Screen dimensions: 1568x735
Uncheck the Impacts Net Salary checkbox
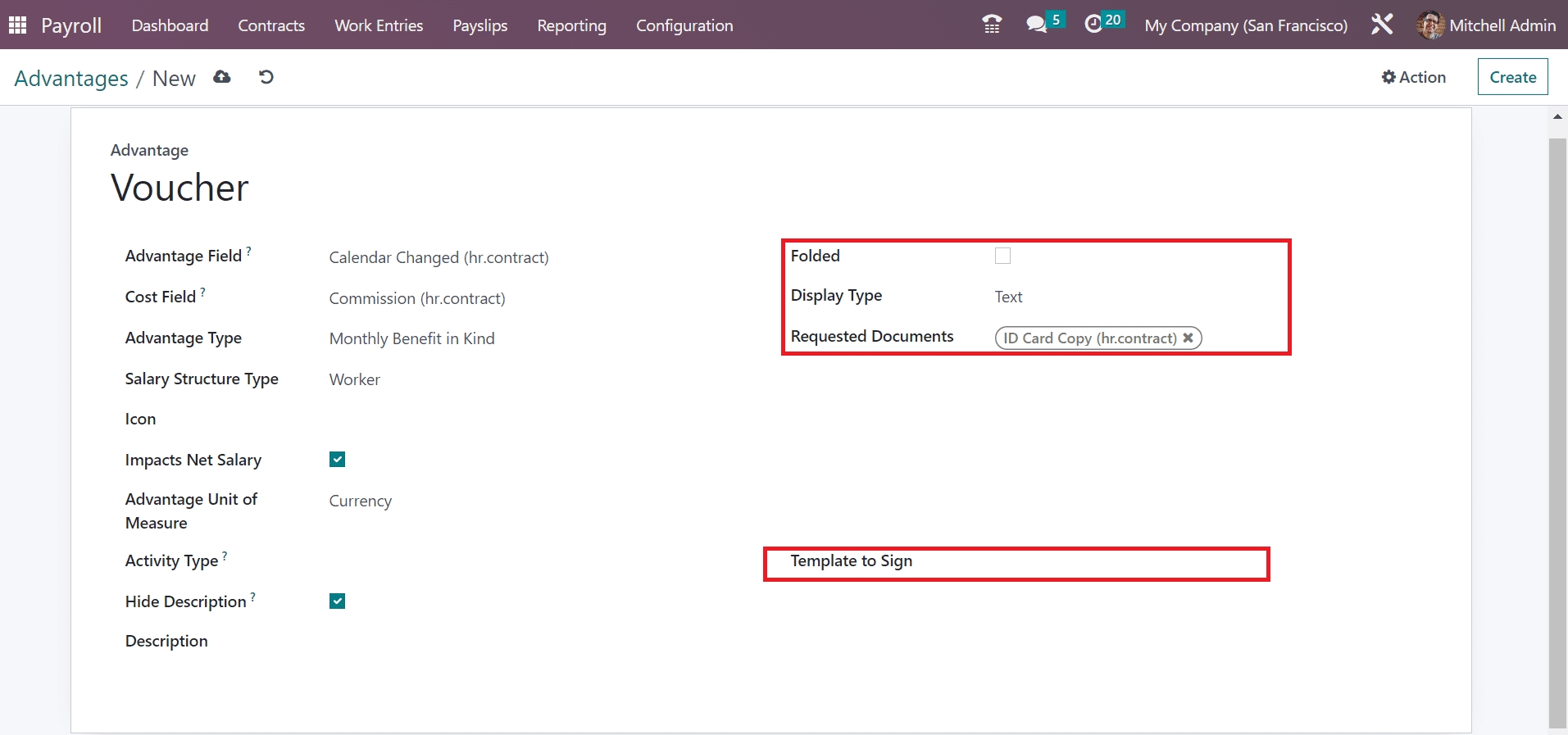point(337,460)
